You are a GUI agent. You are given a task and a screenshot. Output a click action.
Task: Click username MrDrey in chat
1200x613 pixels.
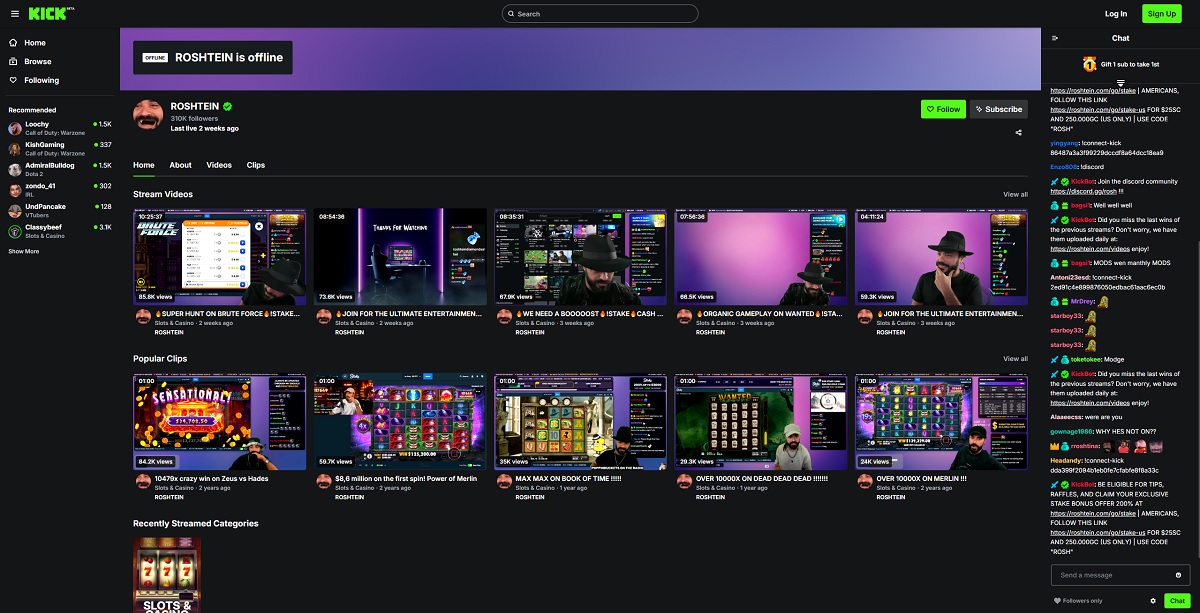(x=1083, y=301)
